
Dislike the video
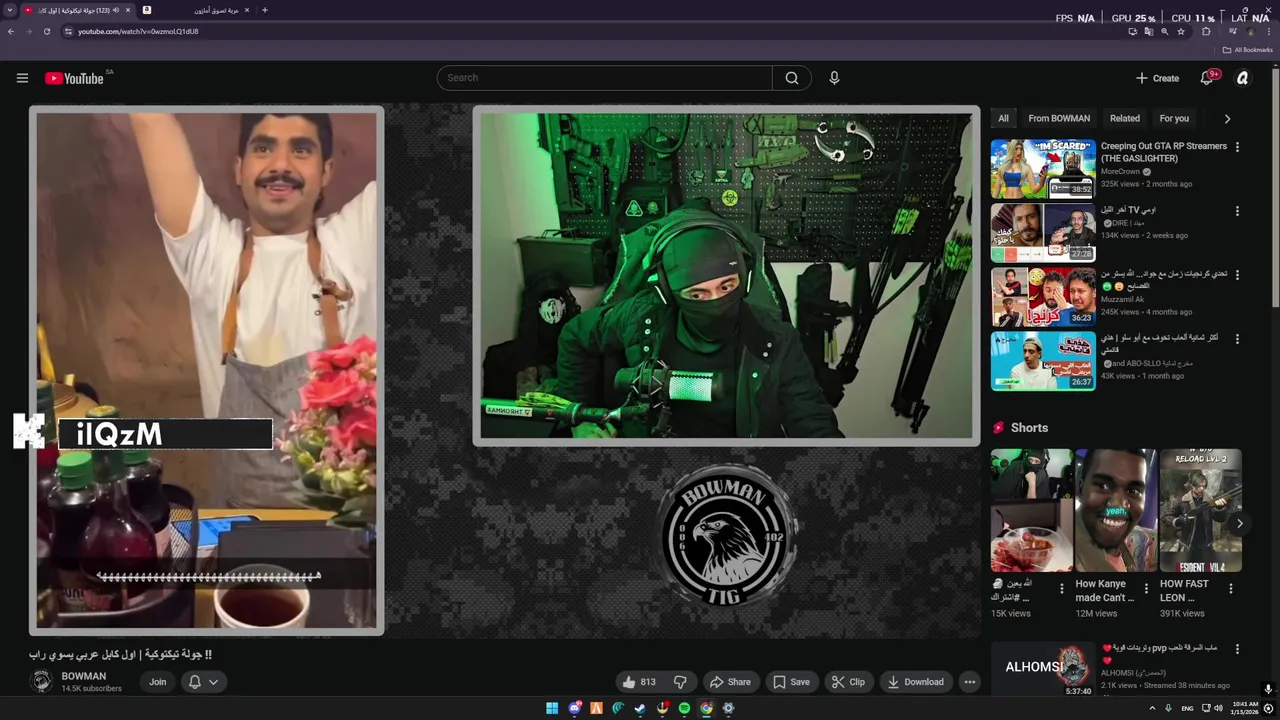(680, 682)
